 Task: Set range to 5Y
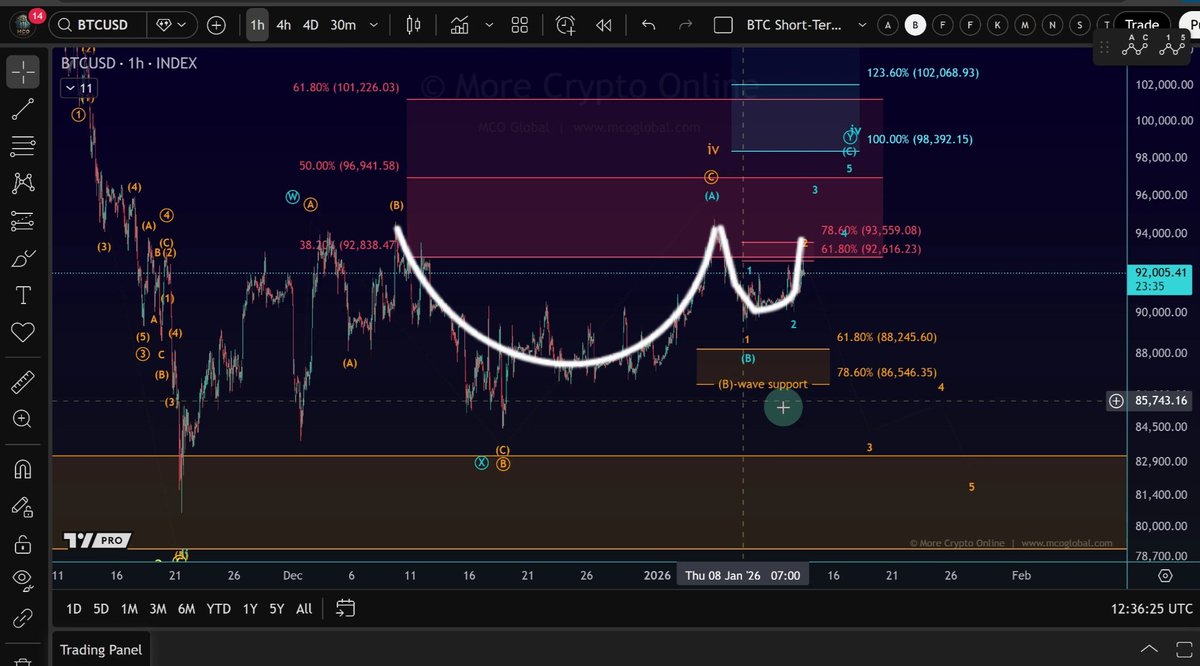[x=277, y=608]
